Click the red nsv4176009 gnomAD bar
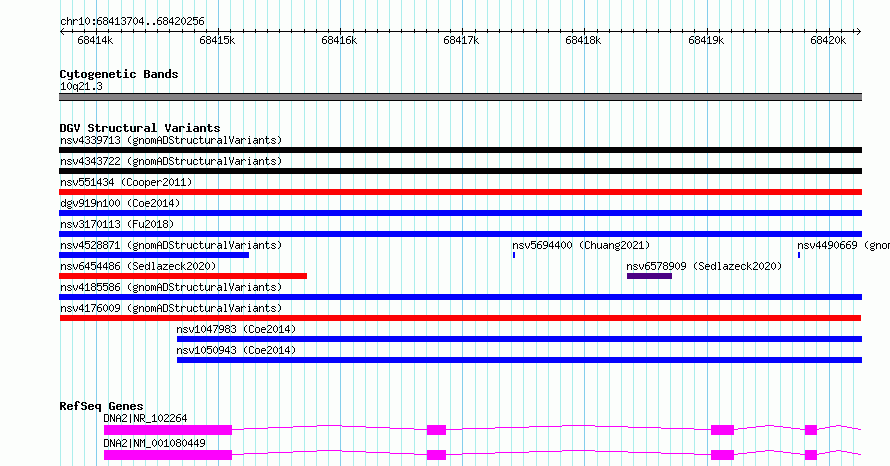Viewport: 890px width, 466px height. pyautogui.click(x=460, y=318)
